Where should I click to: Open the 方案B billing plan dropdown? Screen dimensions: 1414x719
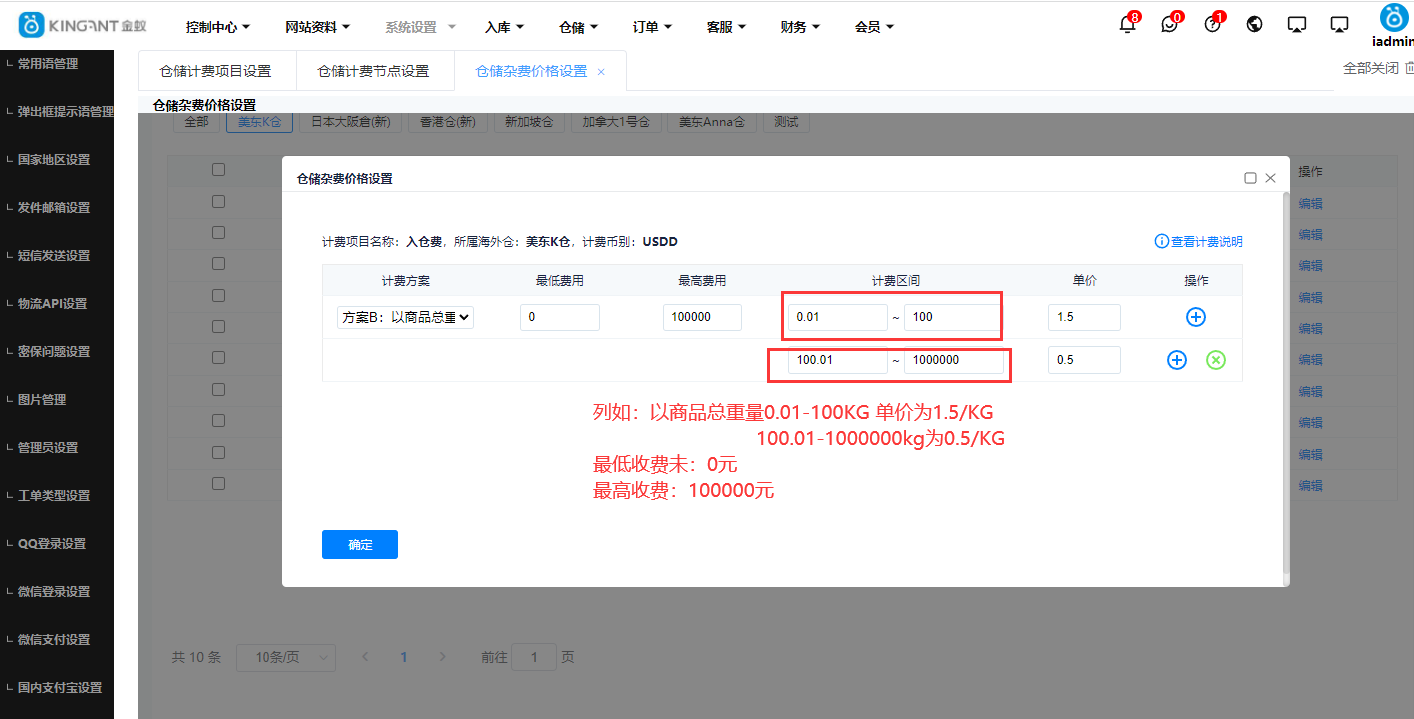tap(404, 317)
